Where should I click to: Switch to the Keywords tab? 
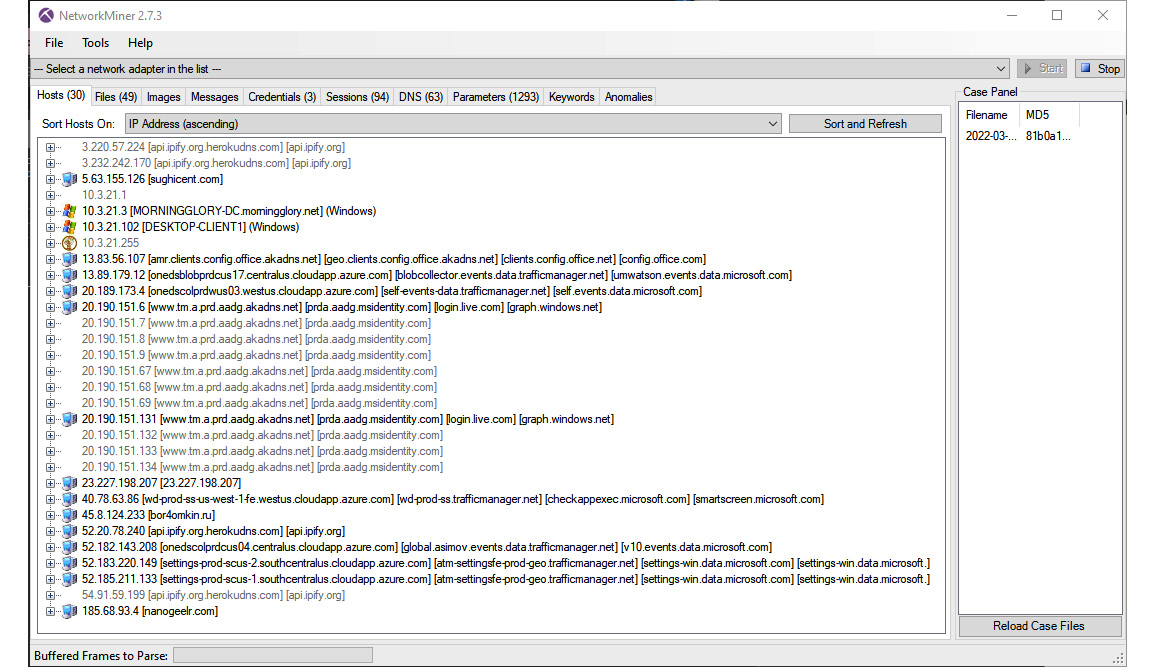point(572,96)
